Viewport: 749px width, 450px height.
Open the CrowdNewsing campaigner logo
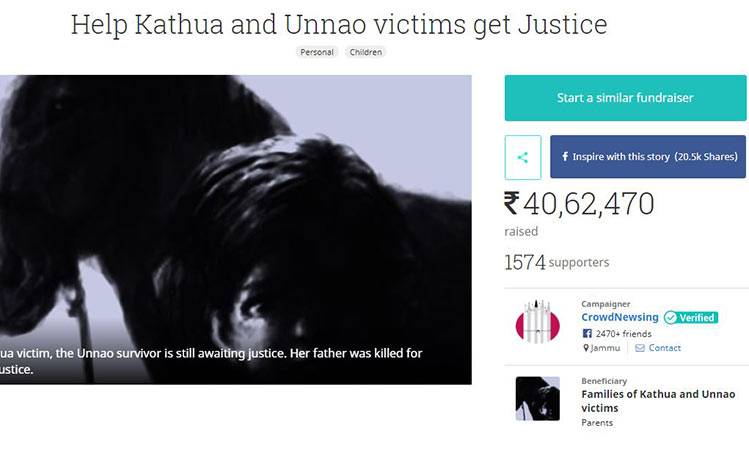(537, 321)
